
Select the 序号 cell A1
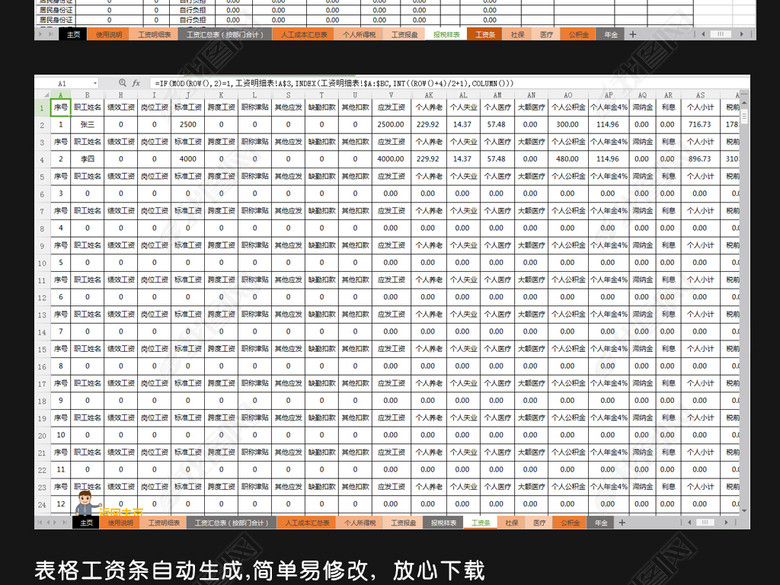[60, 108]
